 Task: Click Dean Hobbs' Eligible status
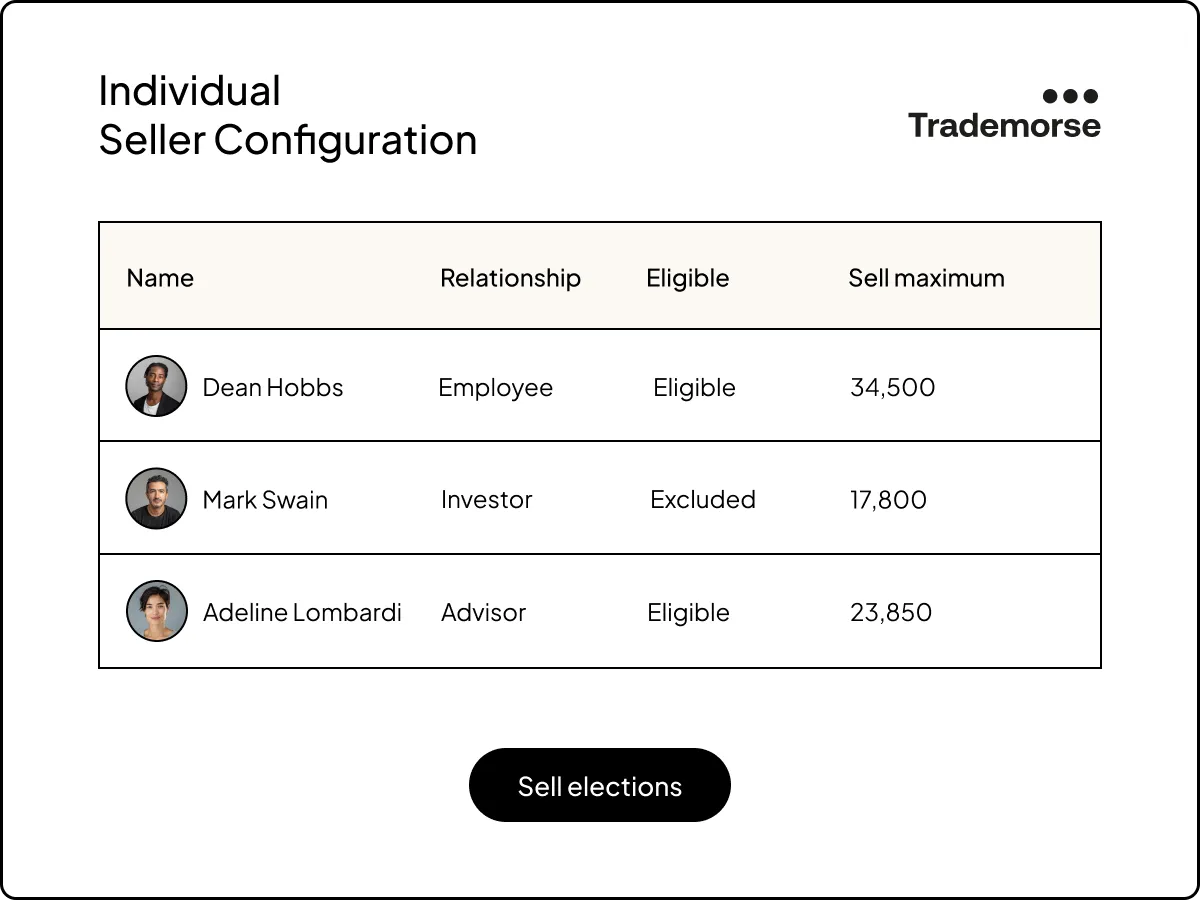point(694,388)
